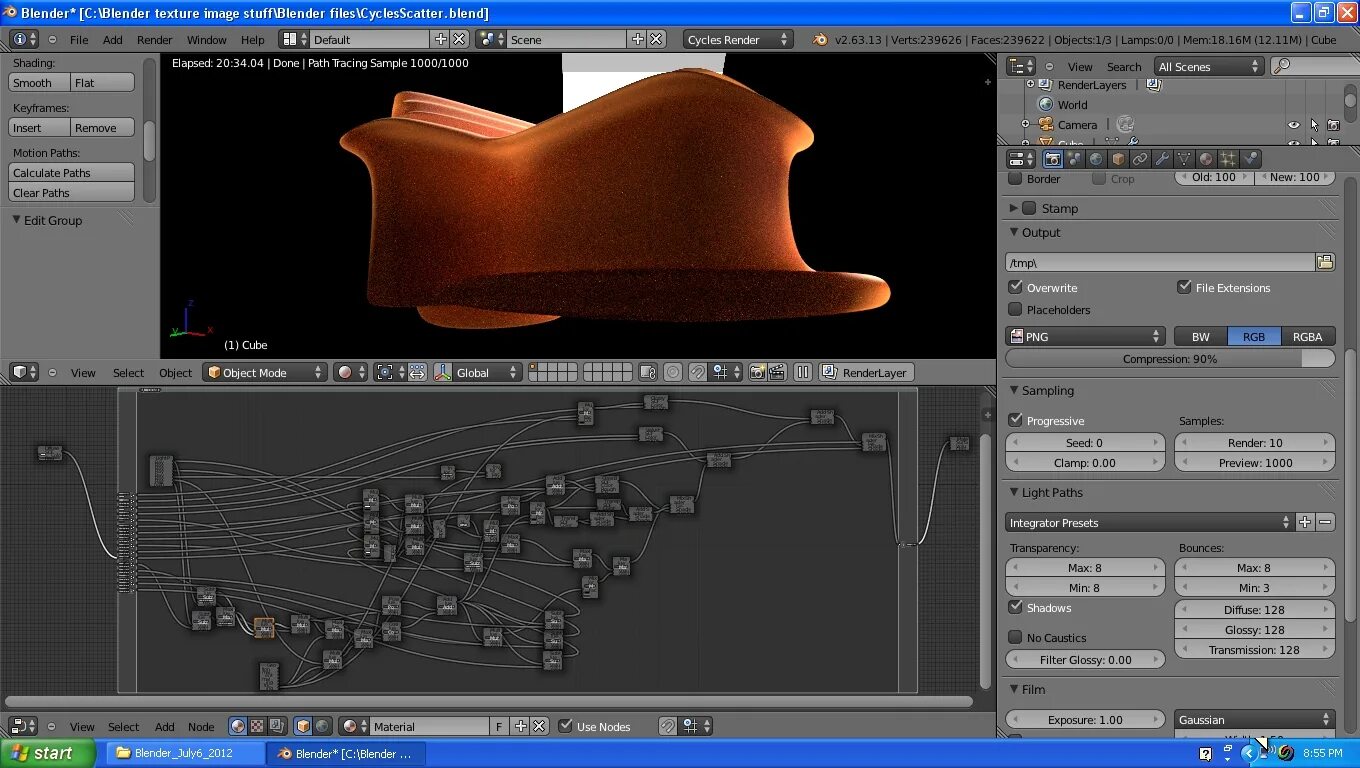Open the Material properties sphere tab
Image resolution: width=1360 pixels, height=768 pixels.
1206,159
